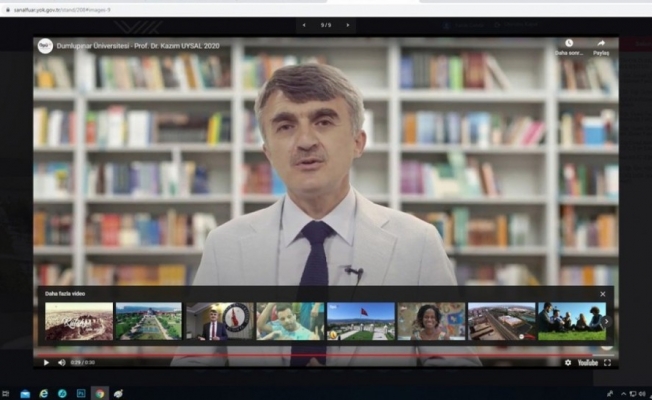Play the video with the play button
This screenshot has width=652, height=400.
click(46, 362)
